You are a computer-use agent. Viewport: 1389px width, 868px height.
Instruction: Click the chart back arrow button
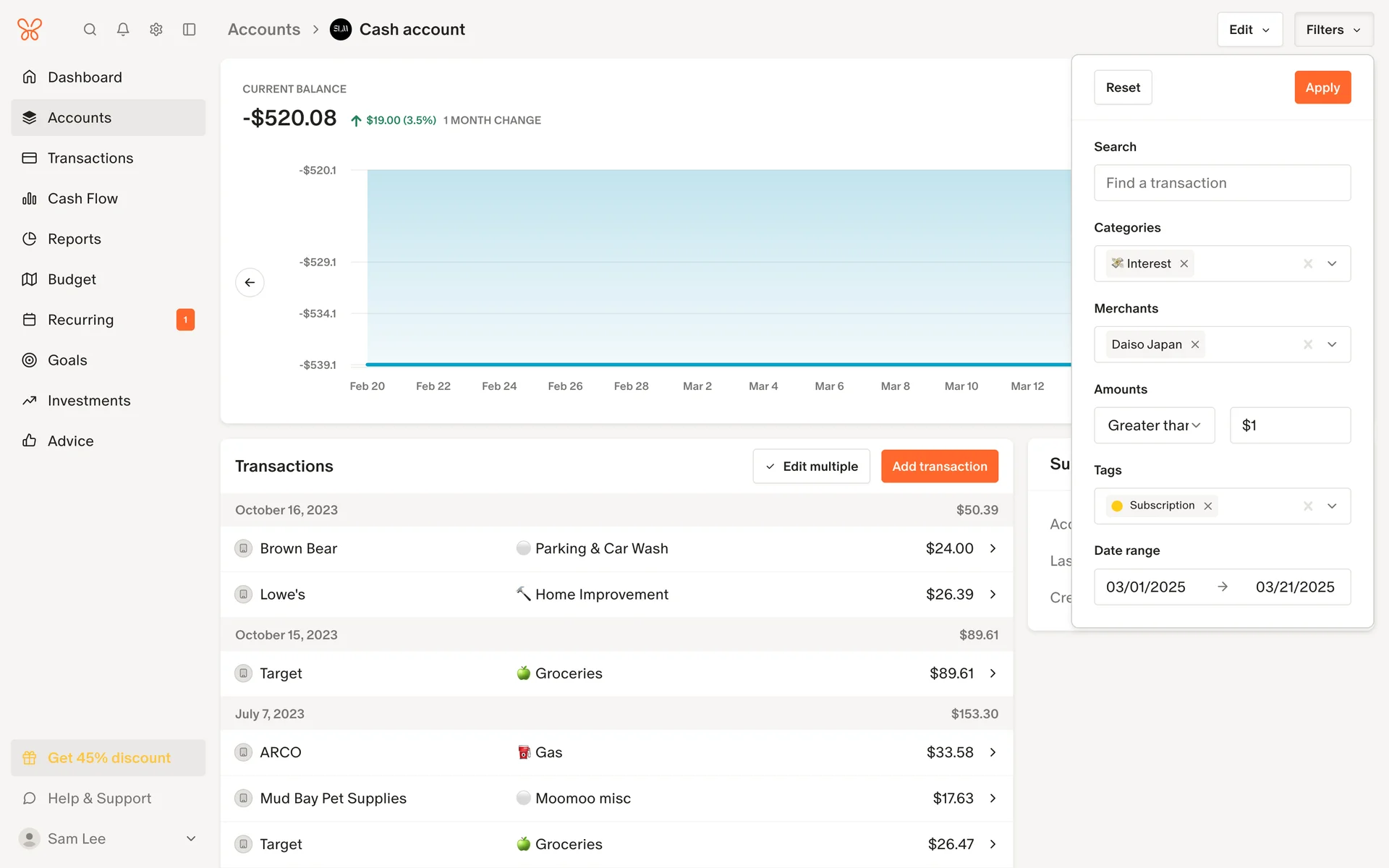pos(250,282)
